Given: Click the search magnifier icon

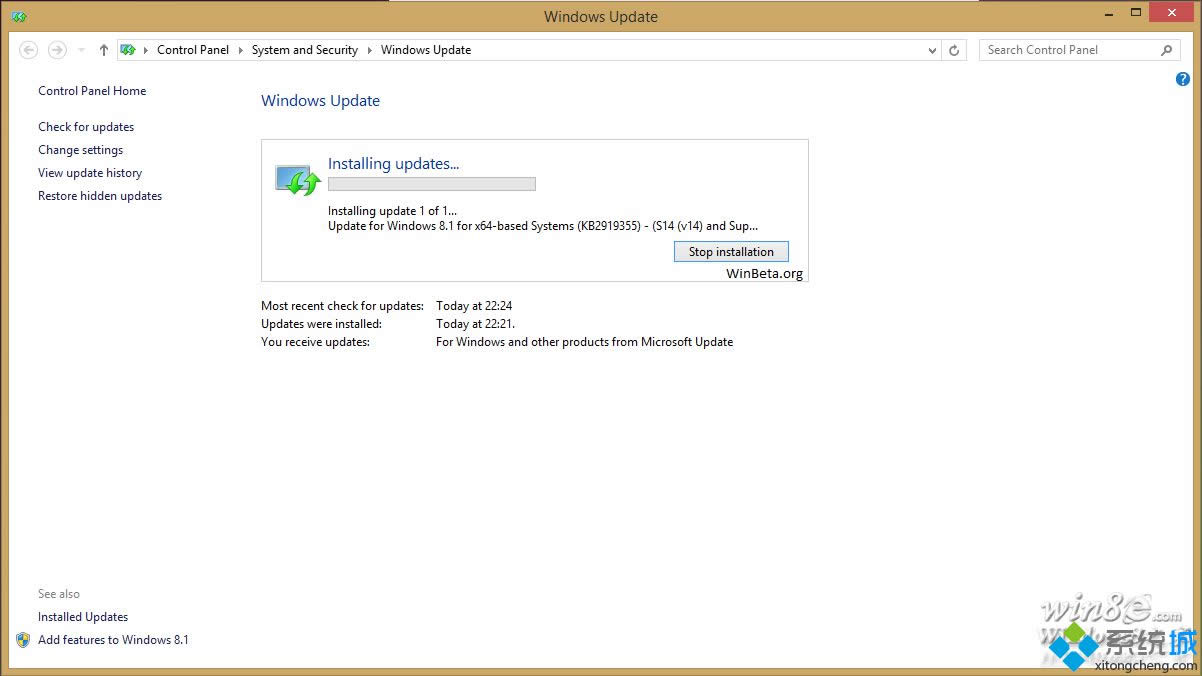Looking at the screenshot, I should click(1166, 50).
